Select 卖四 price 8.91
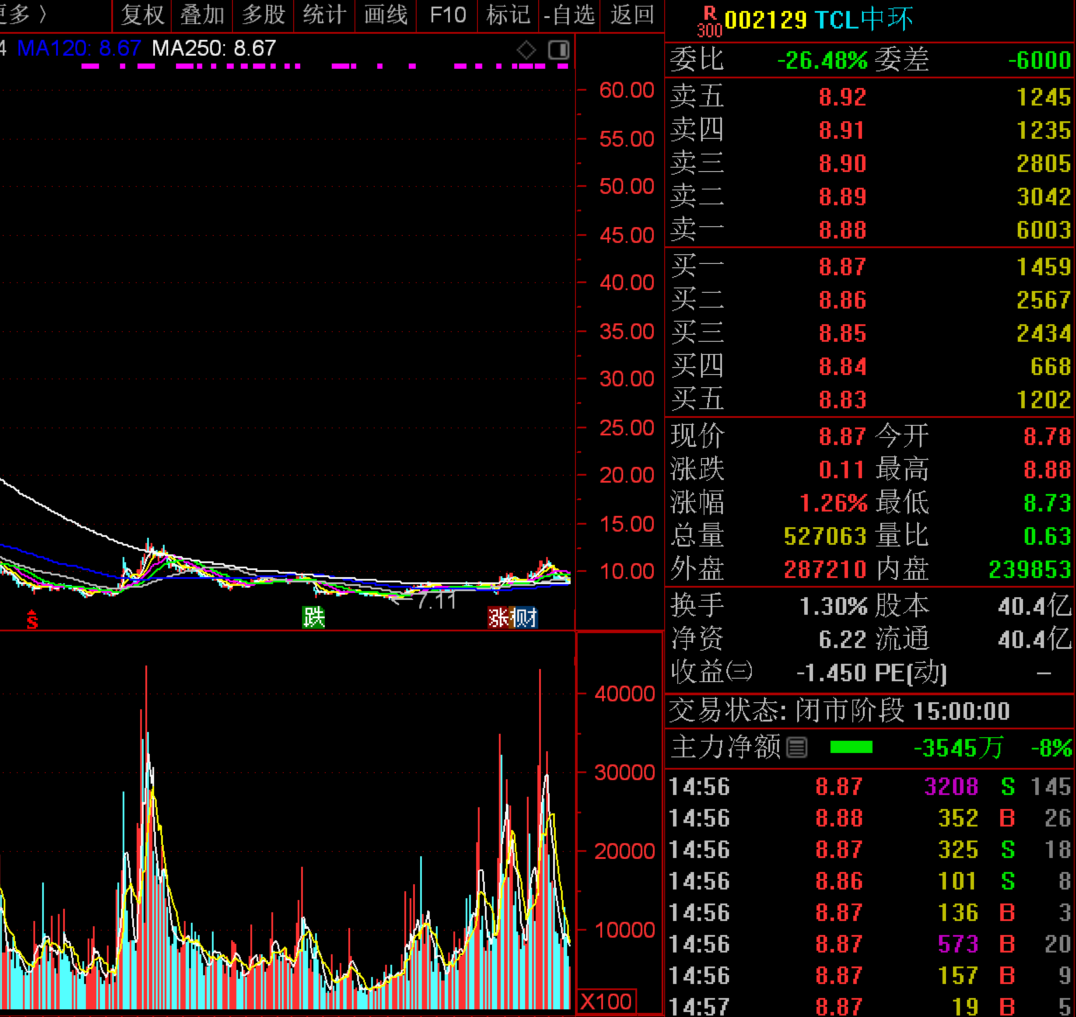 click(x=842, y=130)
